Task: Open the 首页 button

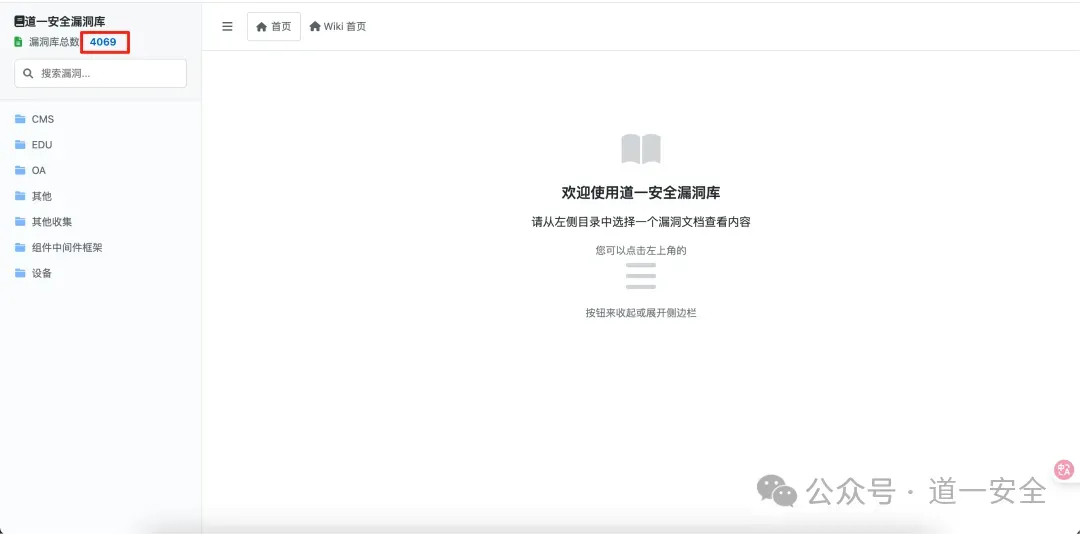Action: point(273,27)
